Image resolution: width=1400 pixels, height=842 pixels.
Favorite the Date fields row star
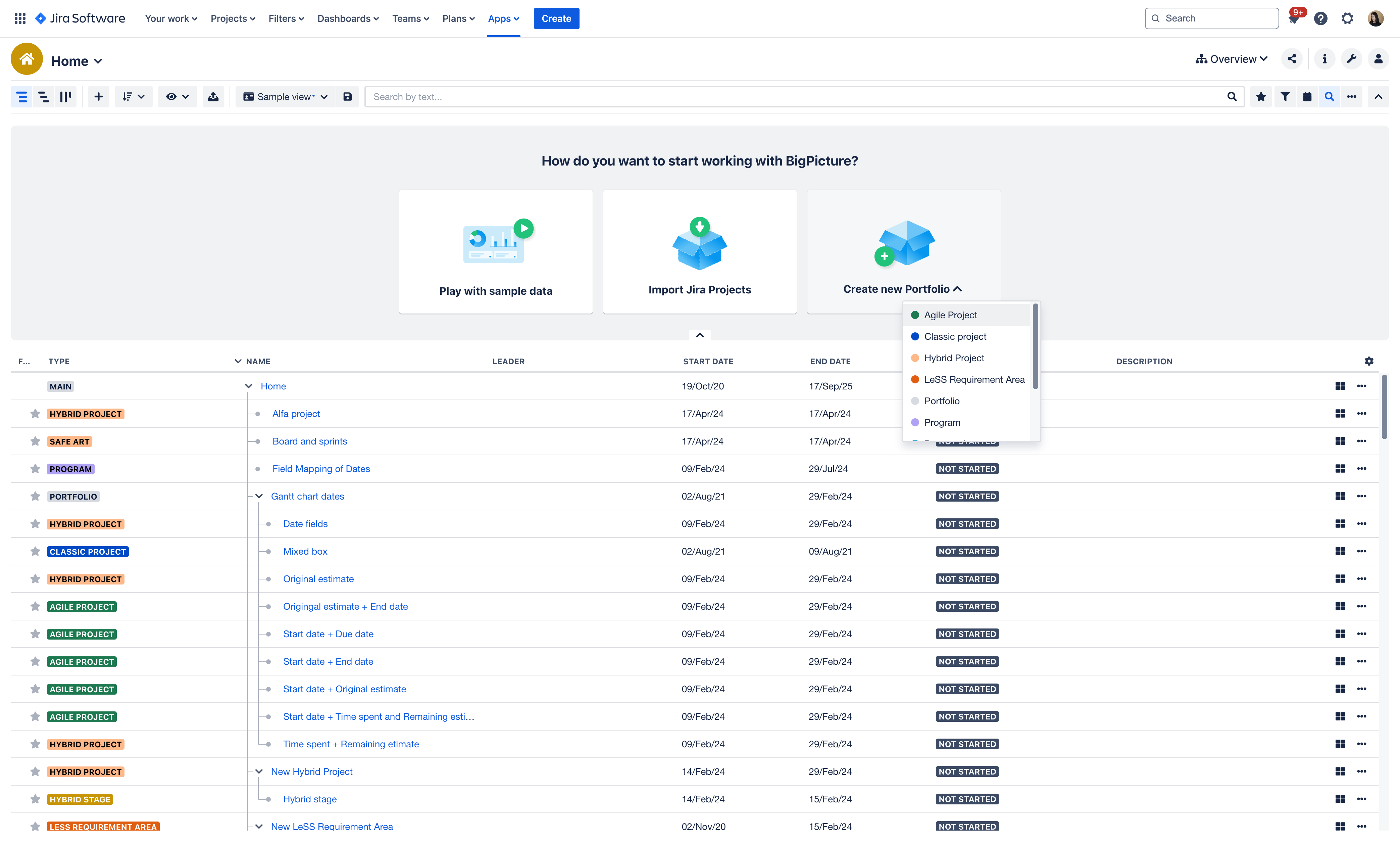(35, 524)
